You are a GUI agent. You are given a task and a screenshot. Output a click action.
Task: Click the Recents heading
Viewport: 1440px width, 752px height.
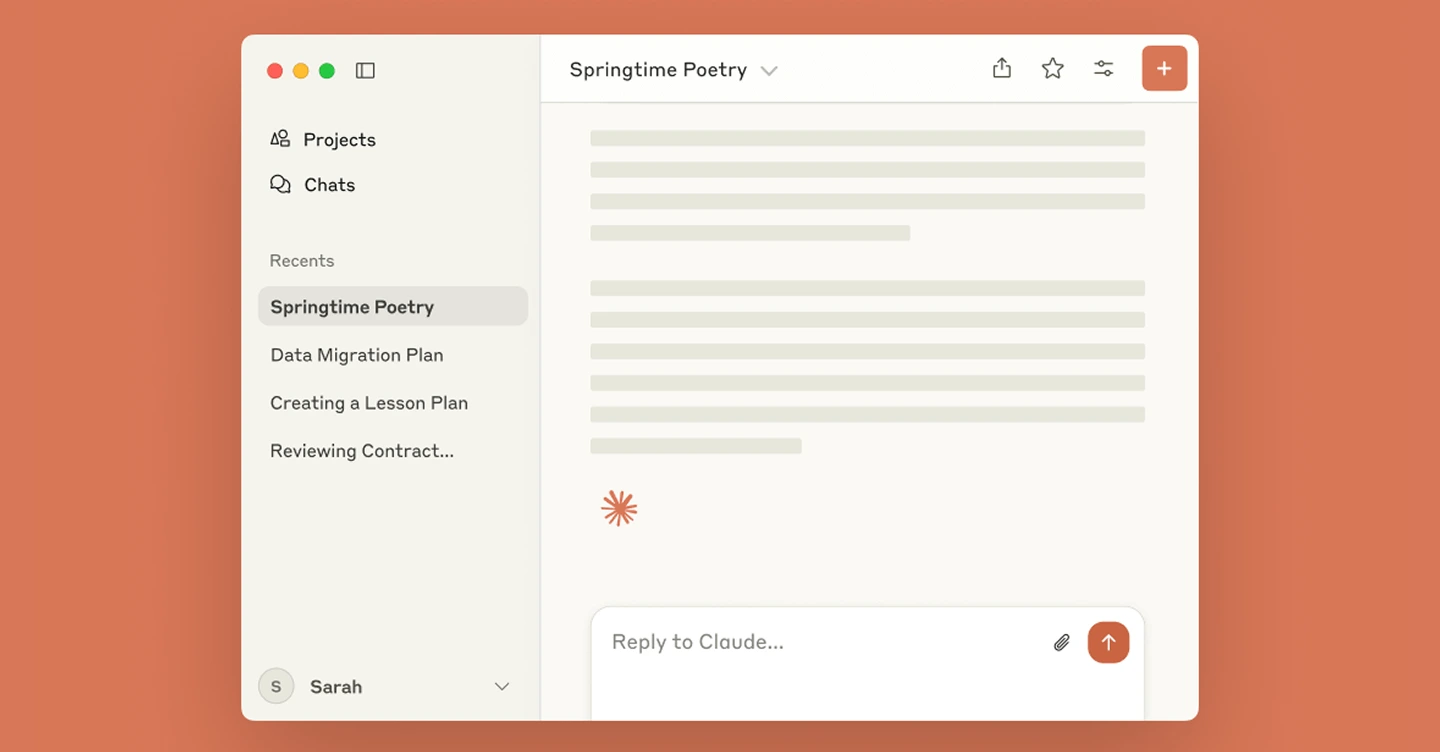(302, 261)
